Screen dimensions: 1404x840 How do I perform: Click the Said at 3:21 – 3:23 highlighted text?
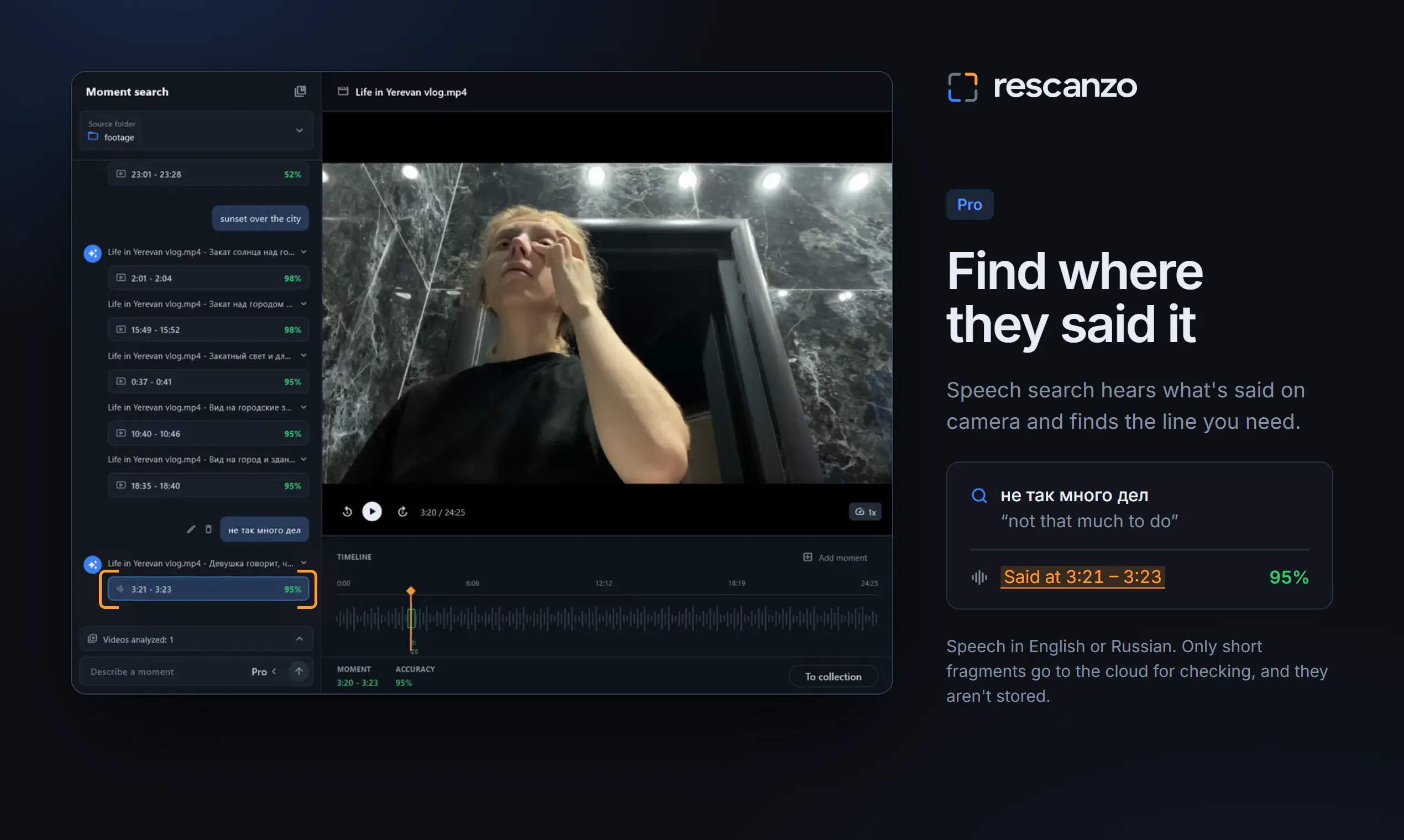point(1082,577)
